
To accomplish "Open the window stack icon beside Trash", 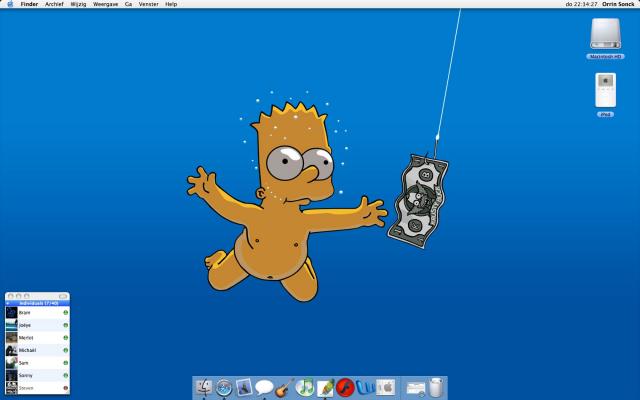I will (x=416, y=388).
